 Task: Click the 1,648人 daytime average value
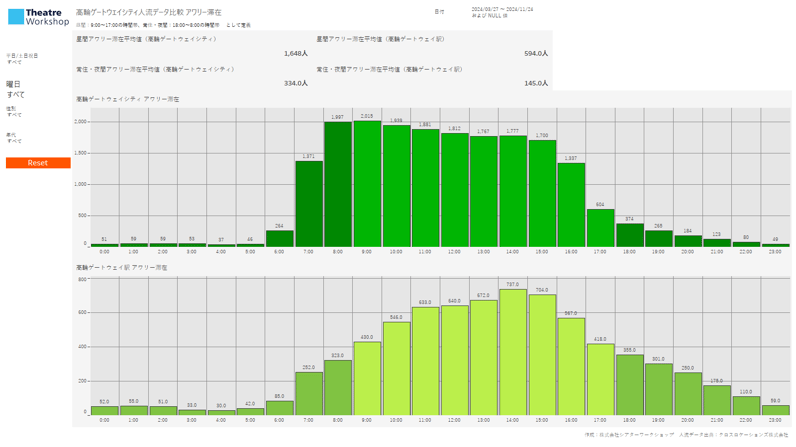[296, 53]
